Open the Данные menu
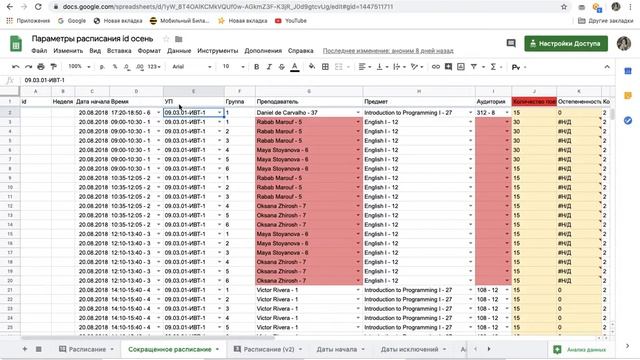The image size is (640, 360). [x=179, y=51]
